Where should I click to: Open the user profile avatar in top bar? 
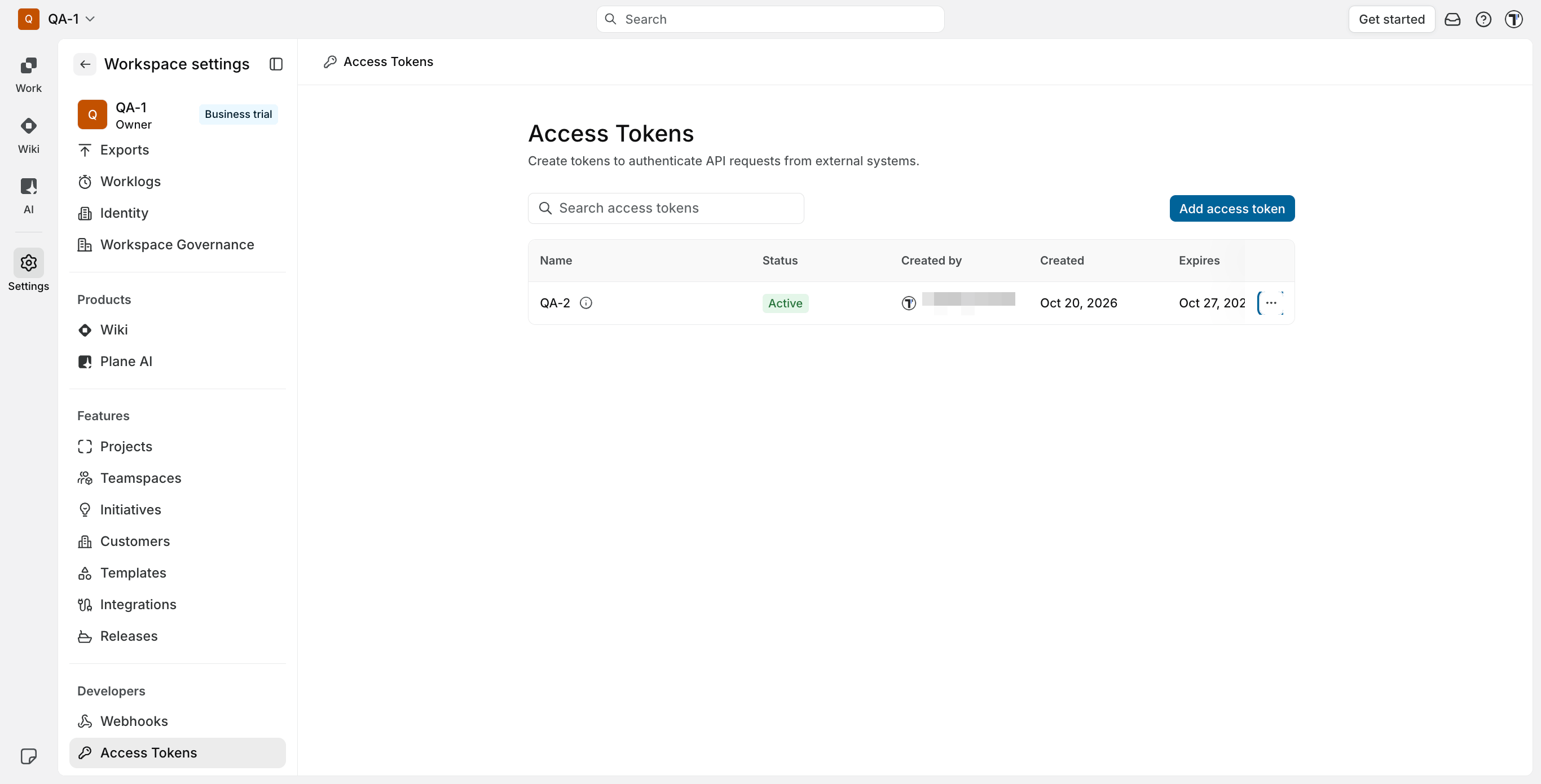1513,19
